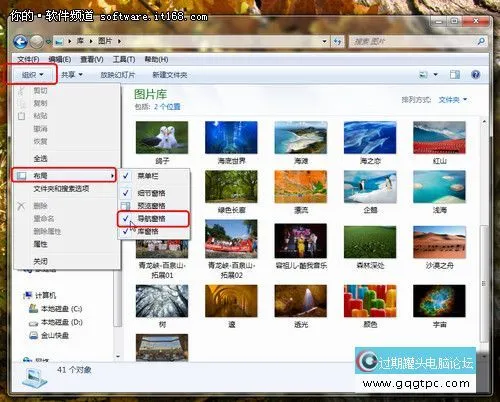Click 新建文件夹 new folder button

point(169,75)
